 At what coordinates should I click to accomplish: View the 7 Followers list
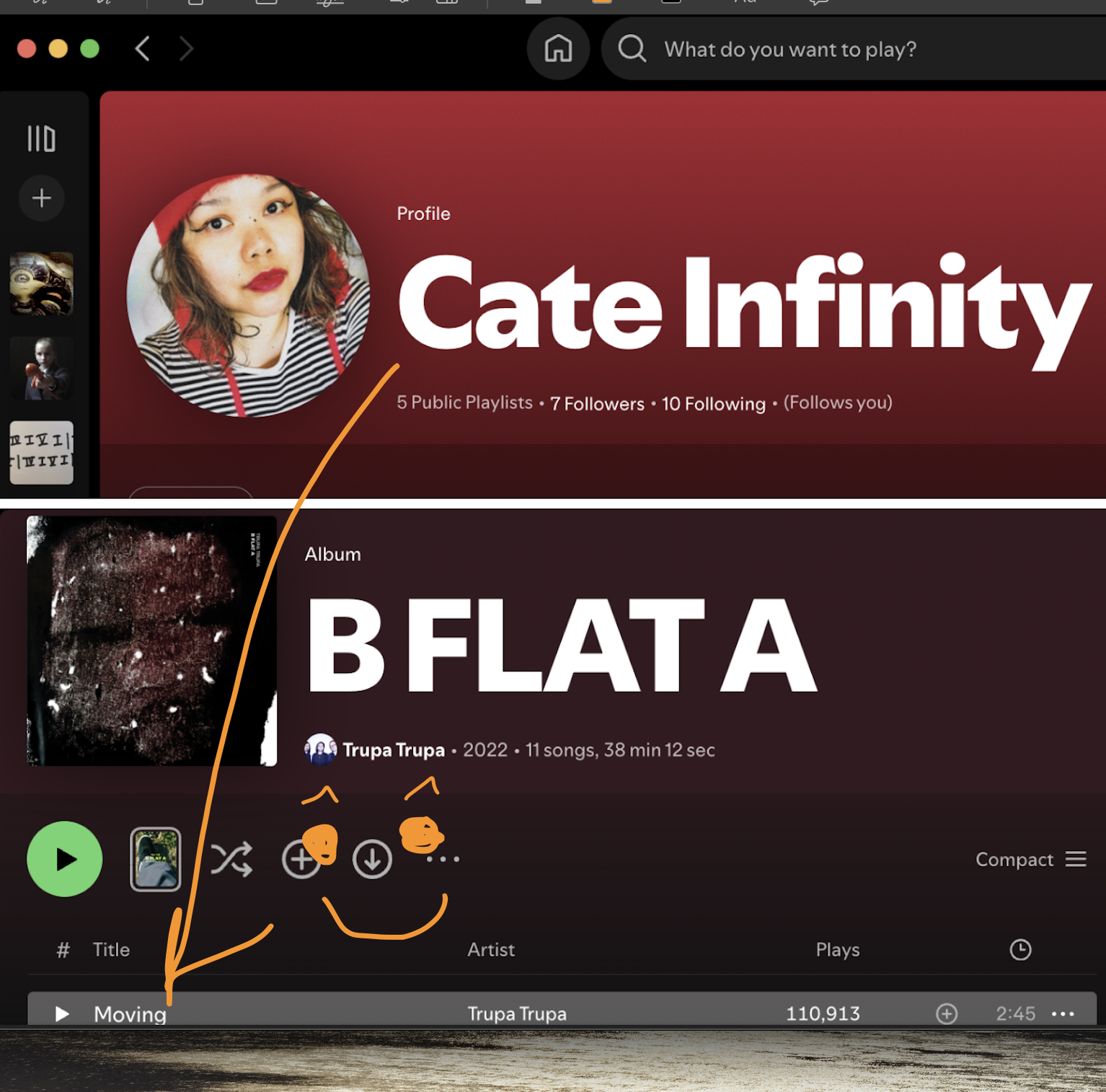tap(597, 403)
